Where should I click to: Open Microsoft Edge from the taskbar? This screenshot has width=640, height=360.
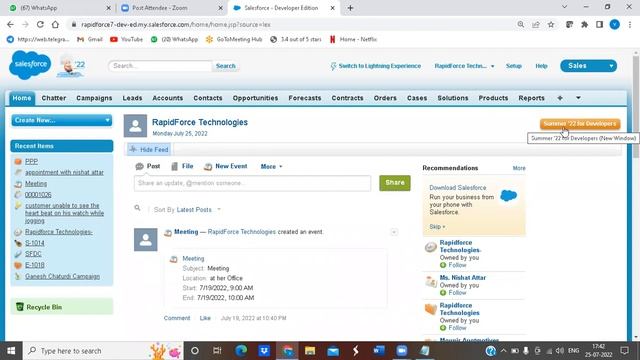click(x=241, y=351)
